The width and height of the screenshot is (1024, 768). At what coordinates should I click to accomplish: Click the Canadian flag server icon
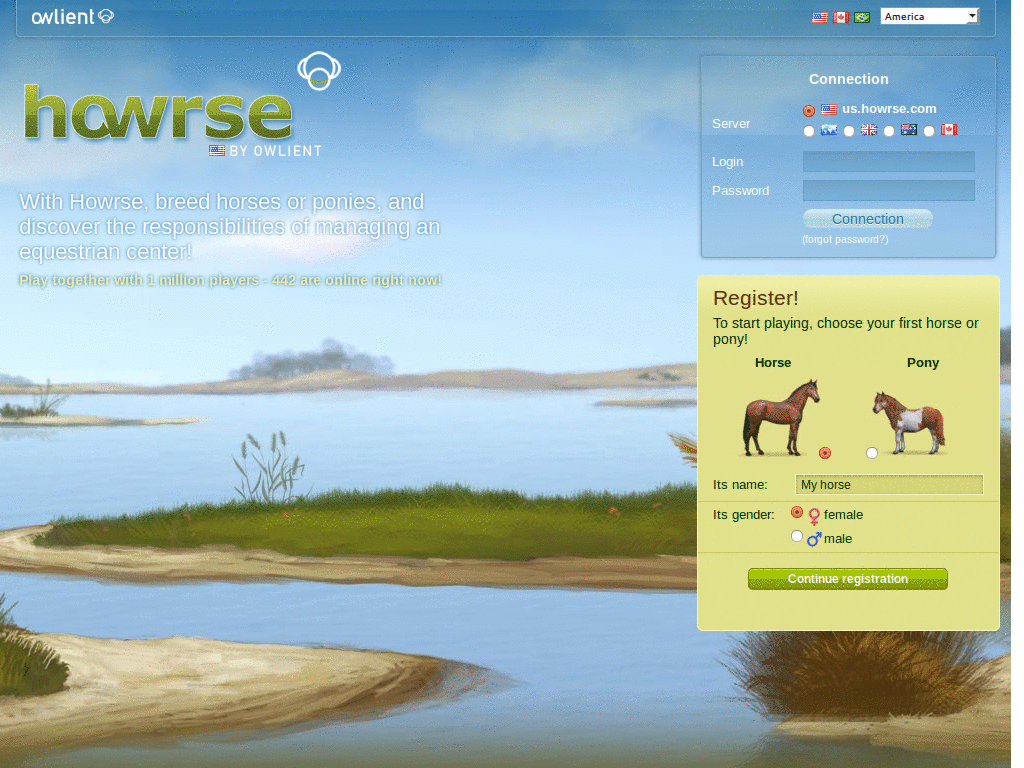click(x=949, y=130)
